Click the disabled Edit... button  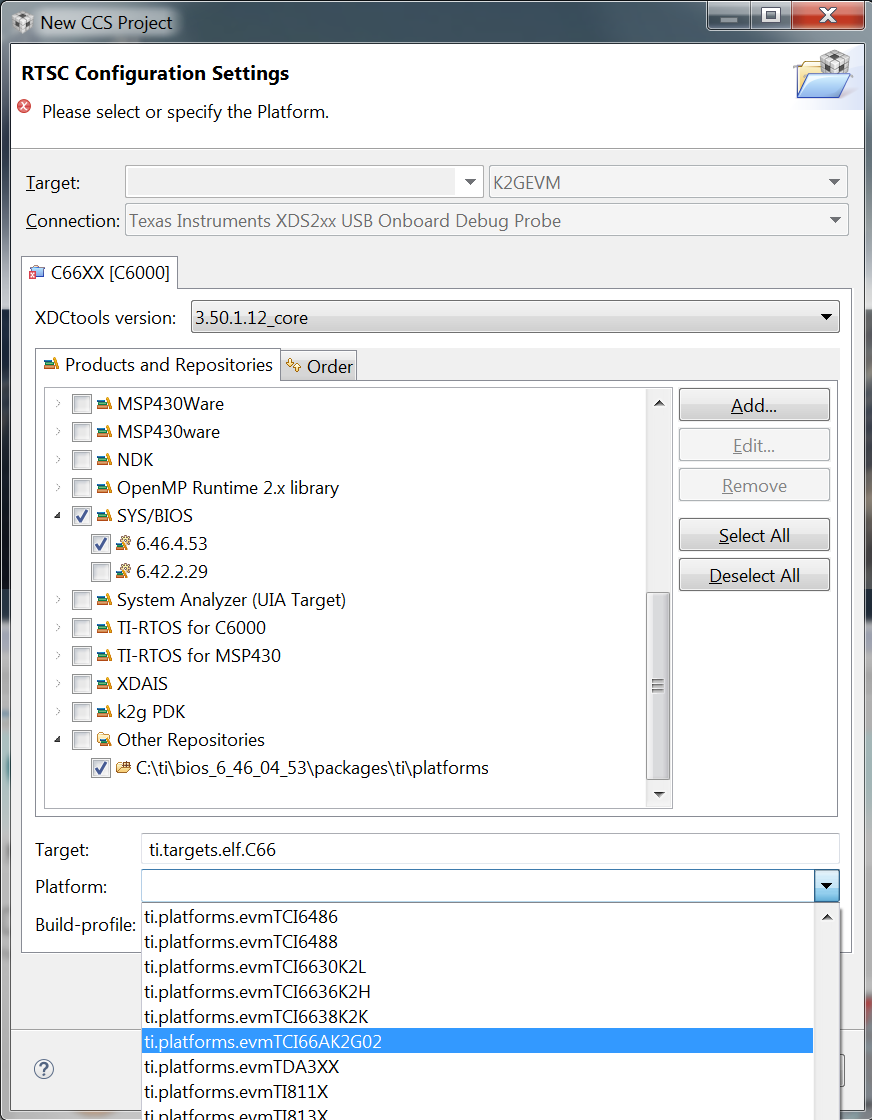coord(754,445)
